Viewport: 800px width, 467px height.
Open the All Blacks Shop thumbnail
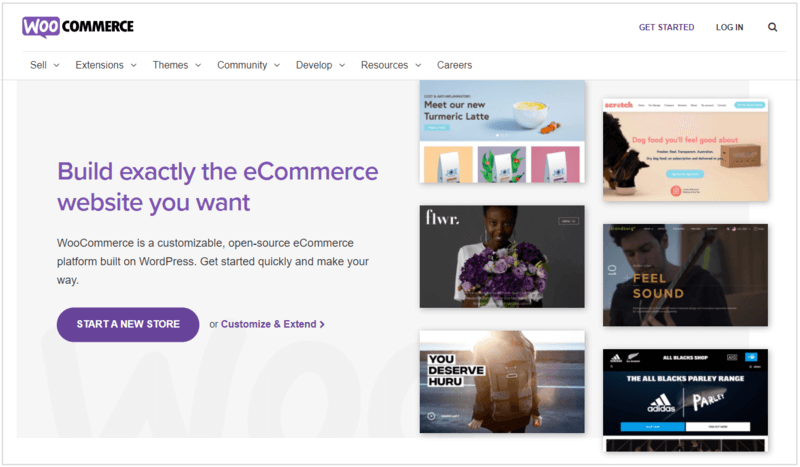click(685, 400)
